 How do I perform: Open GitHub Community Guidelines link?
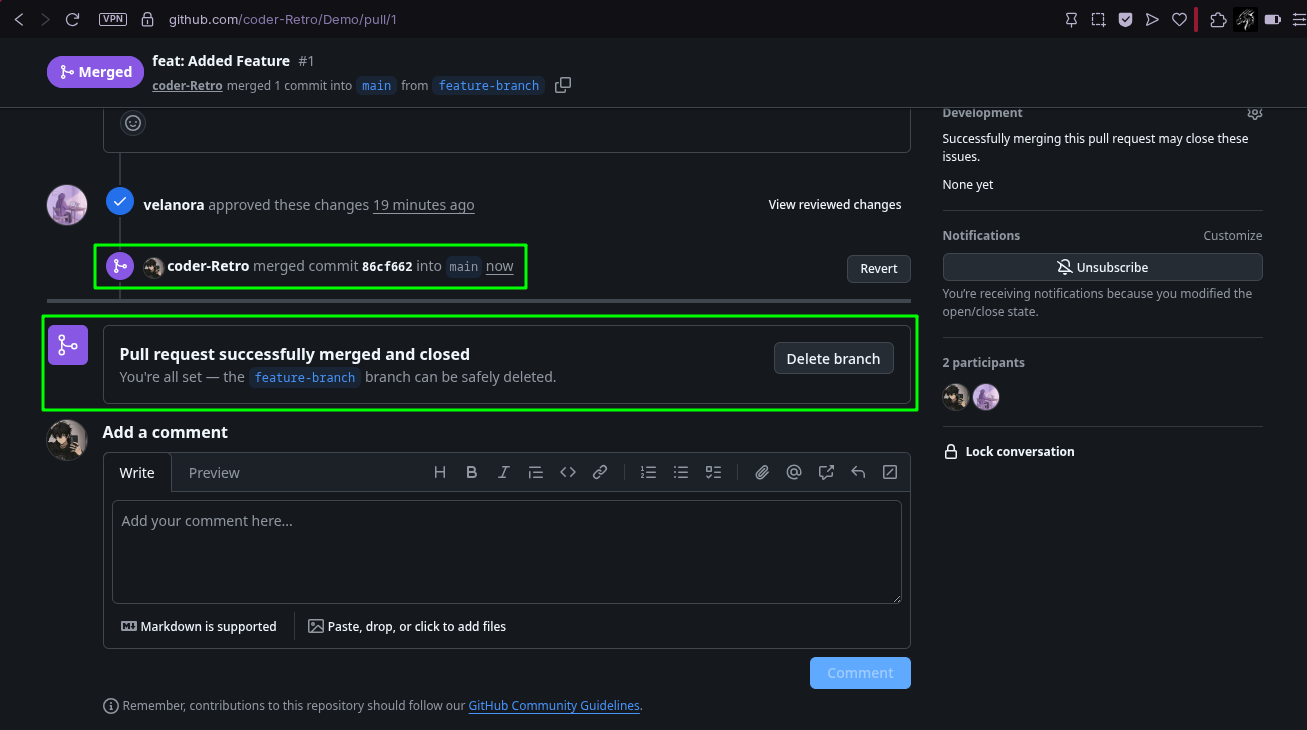554,706
